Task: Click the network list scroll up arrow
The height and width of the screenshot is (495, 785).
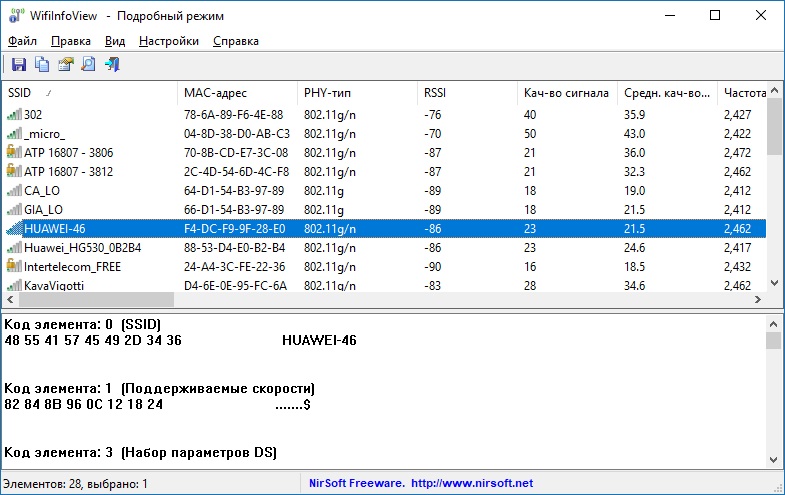Action: tap(774, 91)
